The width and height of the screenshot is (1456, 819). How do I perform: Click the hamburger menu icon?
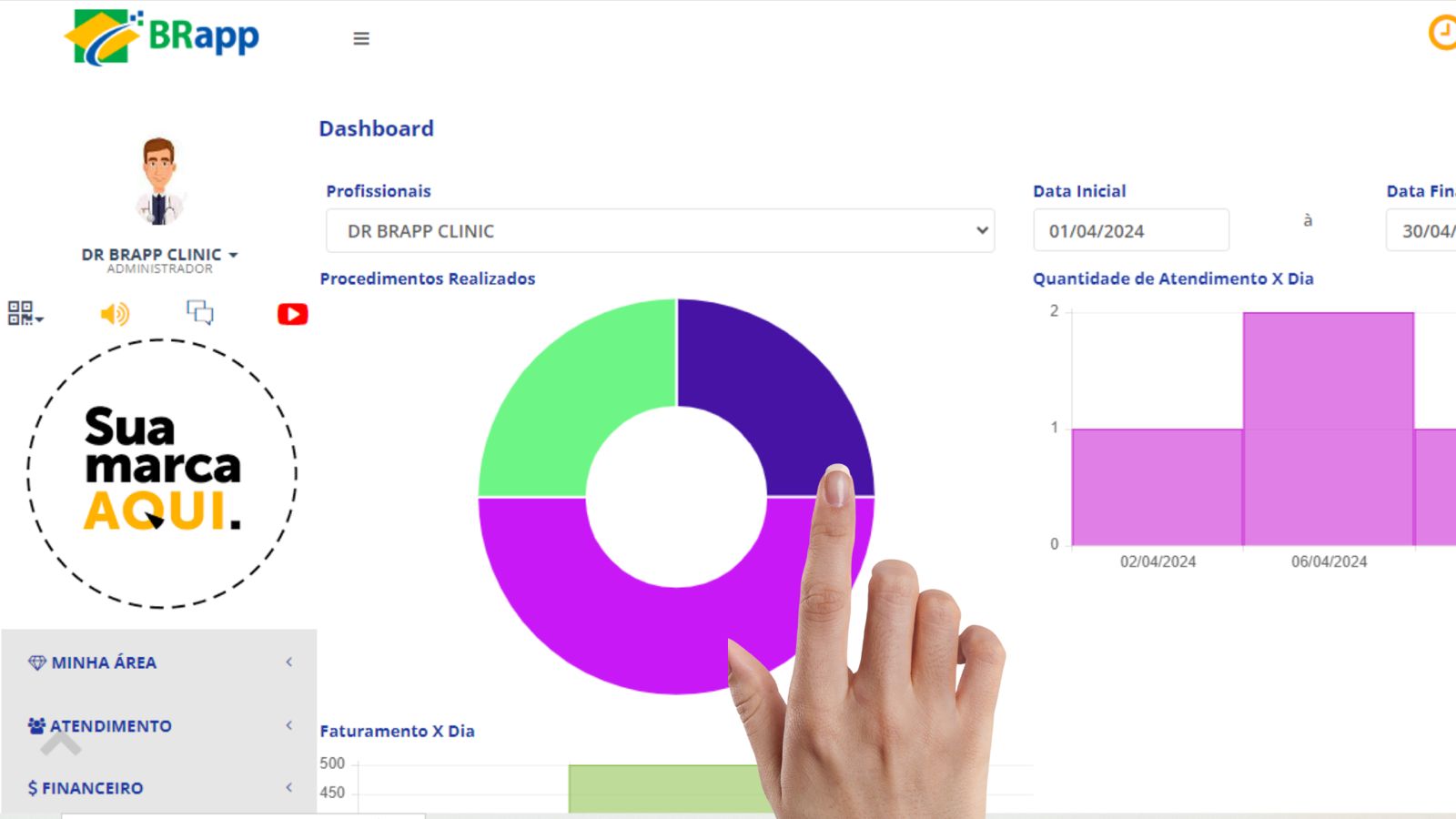point(361,38)
